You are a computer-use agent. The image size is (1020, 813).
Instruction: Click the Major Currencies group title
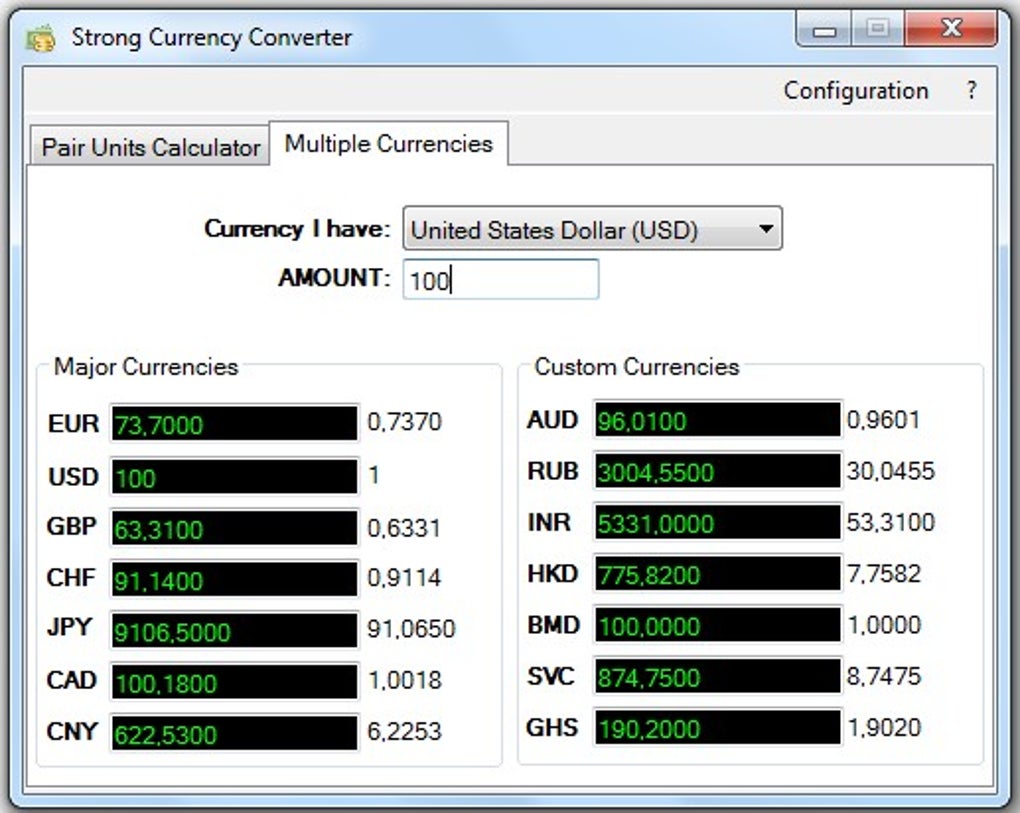146,367
